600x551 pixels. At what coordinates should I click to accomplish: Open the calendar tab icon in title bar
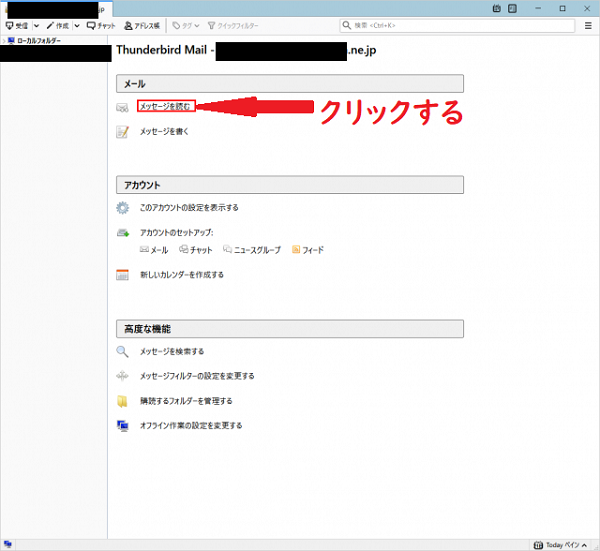(x=497, y=8)
